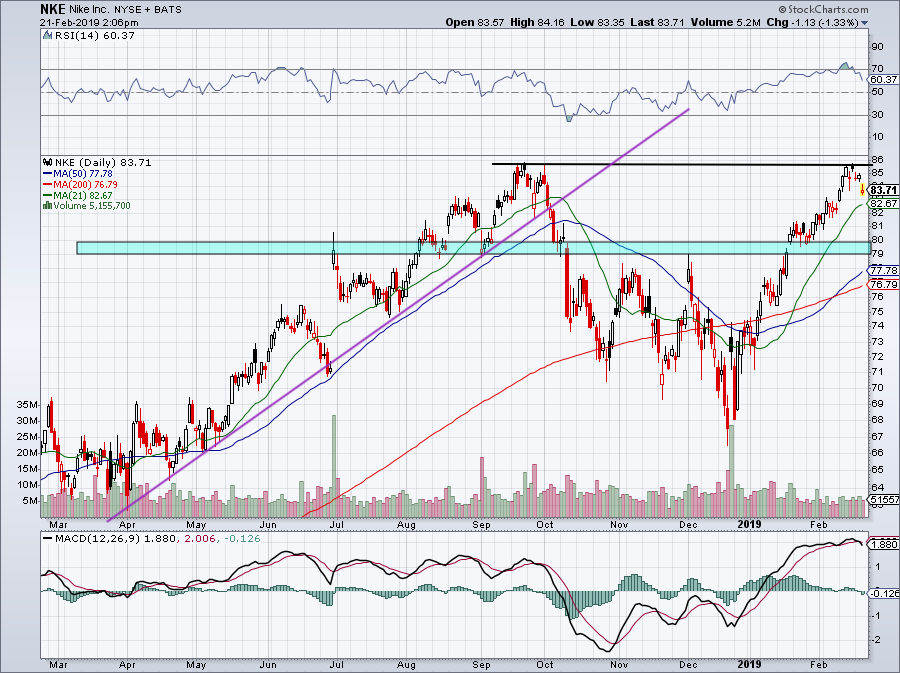
Task: Click the 70 price axis label
Action: coord(878,387)
